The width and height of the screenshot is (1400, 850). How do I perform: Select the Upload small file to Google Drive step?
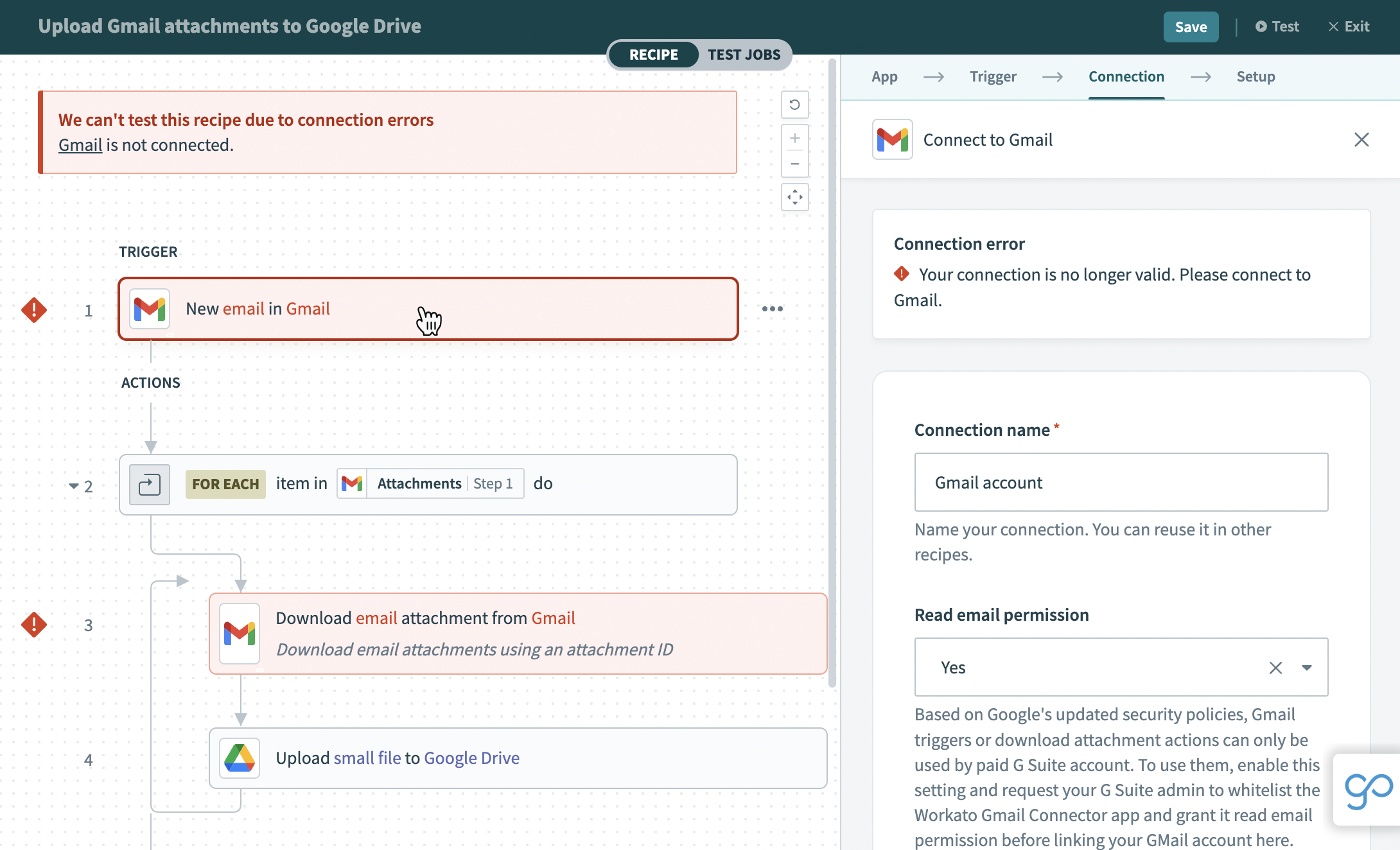(518, 758)
